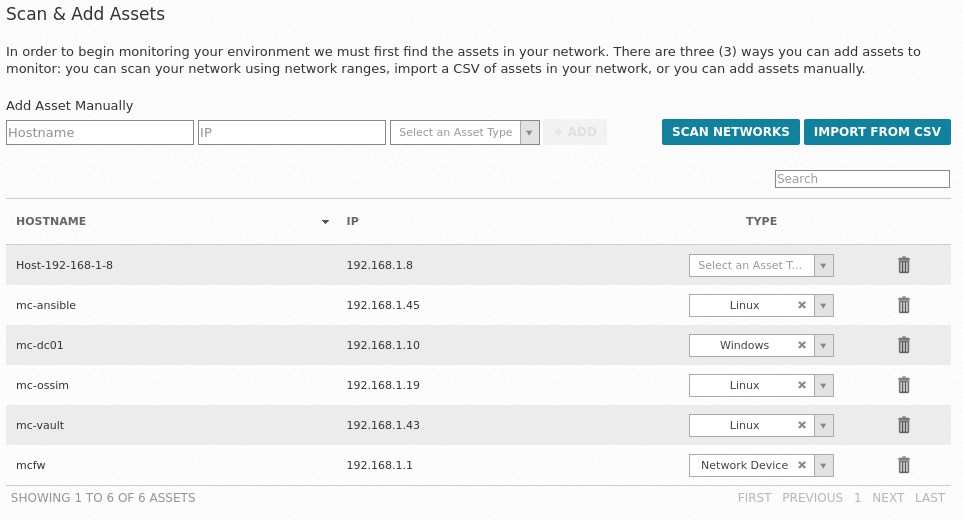Clear the Linux type for mc-ansible
The image size is (963, 520).
click(802, 305)
